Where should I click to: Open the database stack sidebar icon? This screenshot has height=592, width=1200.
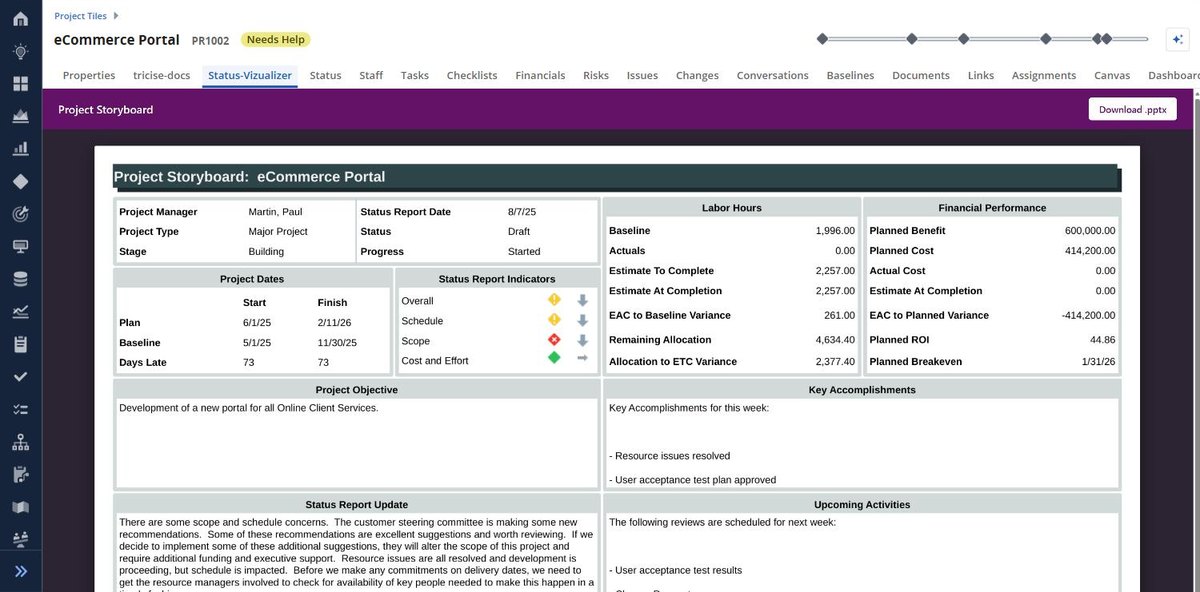click(20, 279)
